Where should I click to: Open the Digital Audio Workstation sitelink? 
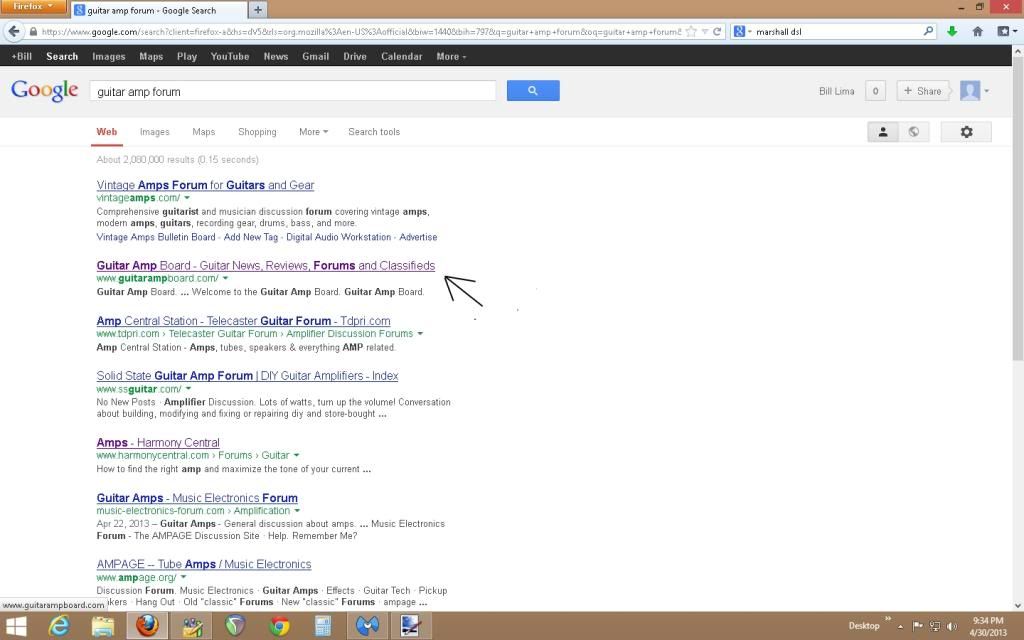tap(338, 237)
